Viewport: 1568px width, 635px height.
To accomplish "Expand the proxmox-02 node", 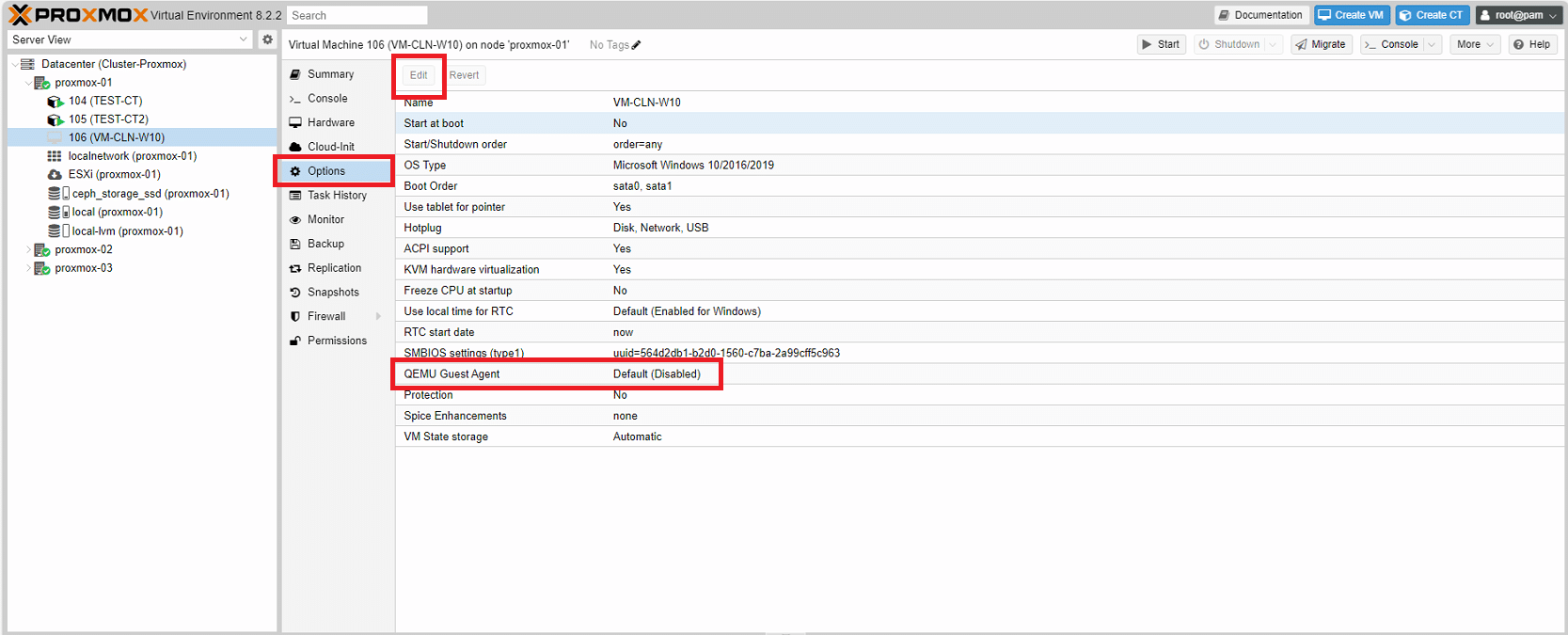I will point(28,249).
